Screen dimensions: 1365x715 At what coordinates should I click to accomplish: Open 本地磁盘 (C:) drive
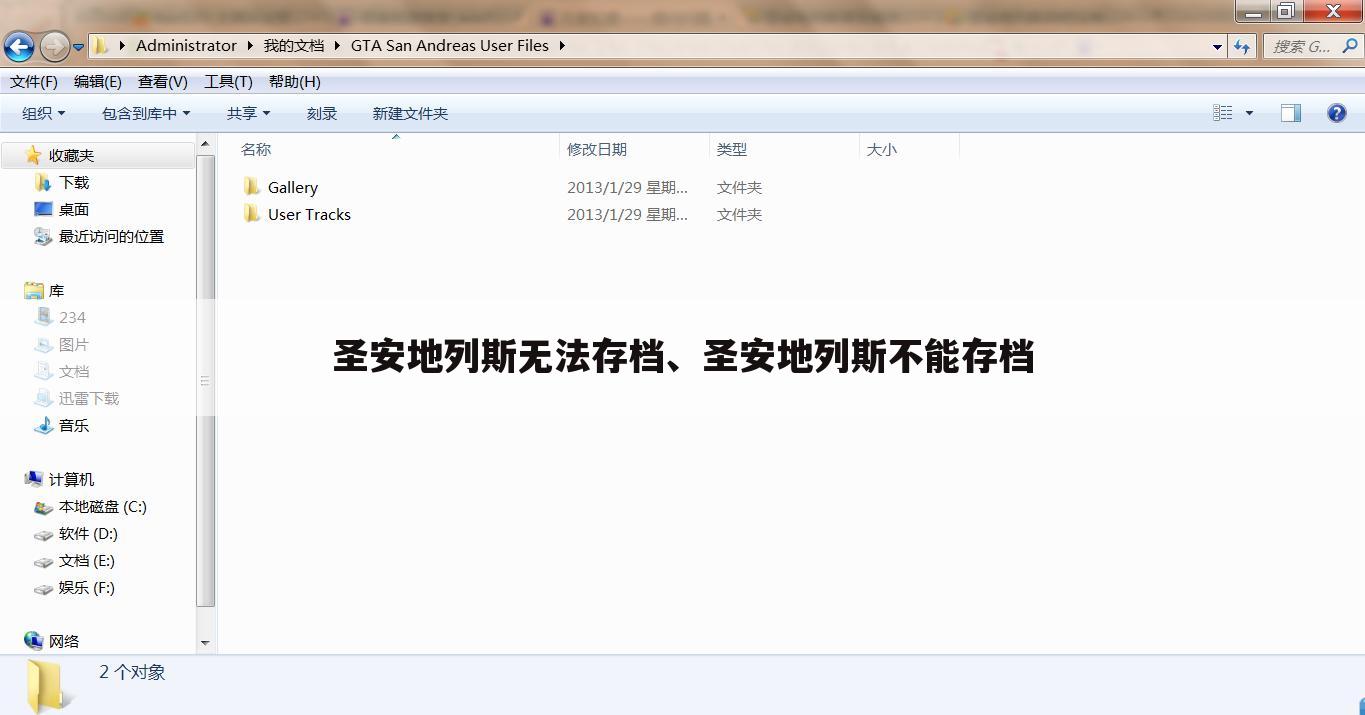[102, 506]
